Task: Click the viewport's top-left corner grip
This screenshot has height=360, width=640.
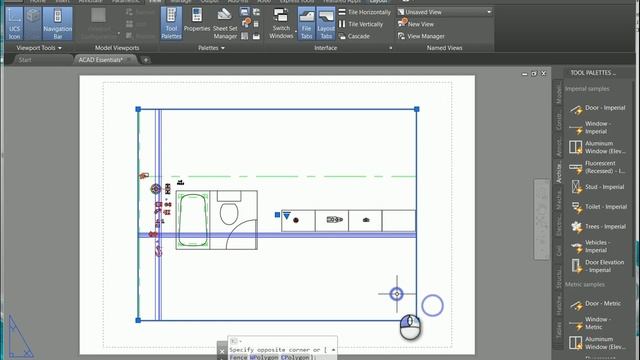Action: pos(138,109)
